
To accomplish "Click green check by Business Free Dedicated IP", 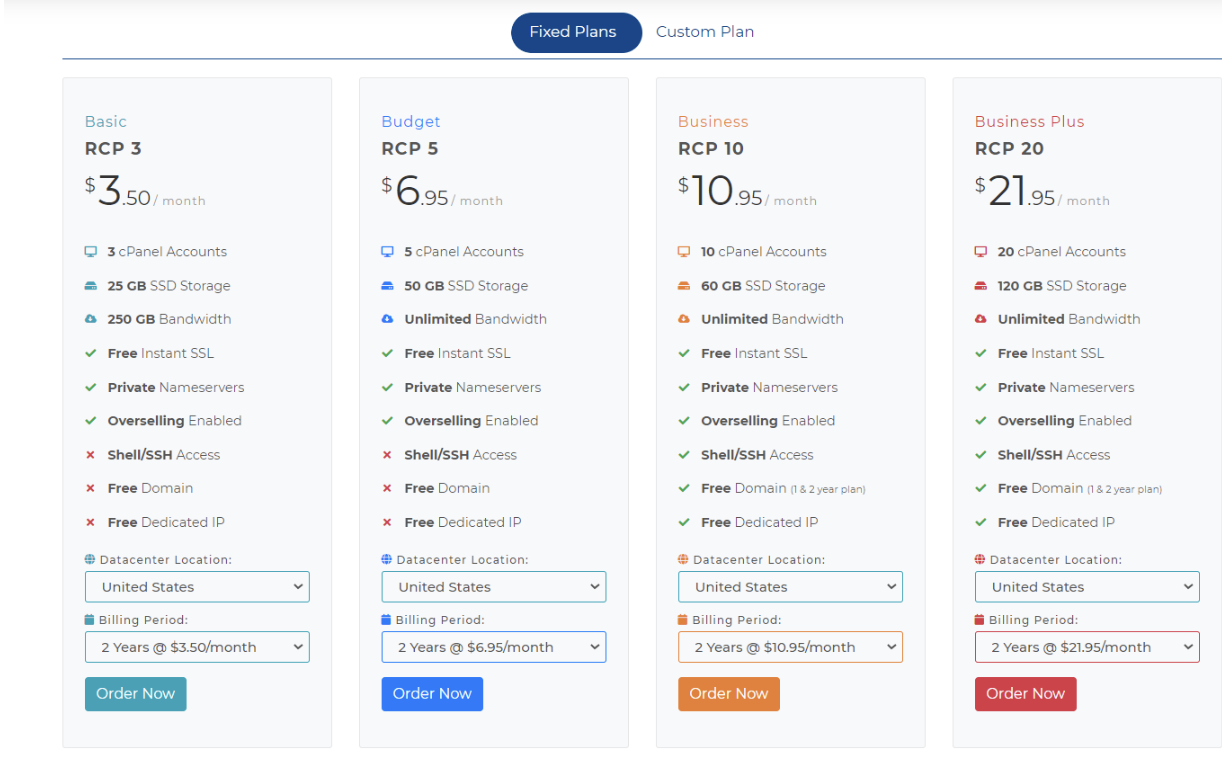I will (x=684, y=523).
